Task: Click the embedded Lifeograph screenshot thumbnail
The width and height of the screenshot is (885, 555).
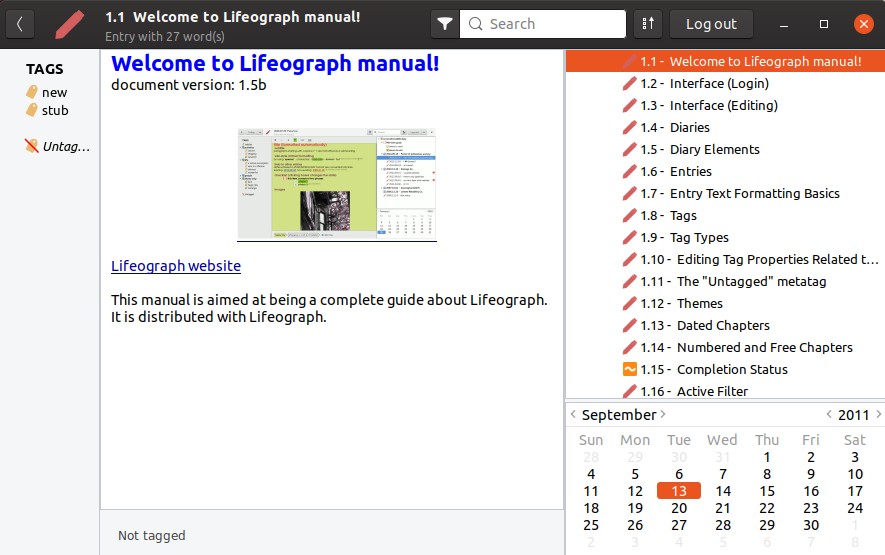Action: [x=336, y=185]
